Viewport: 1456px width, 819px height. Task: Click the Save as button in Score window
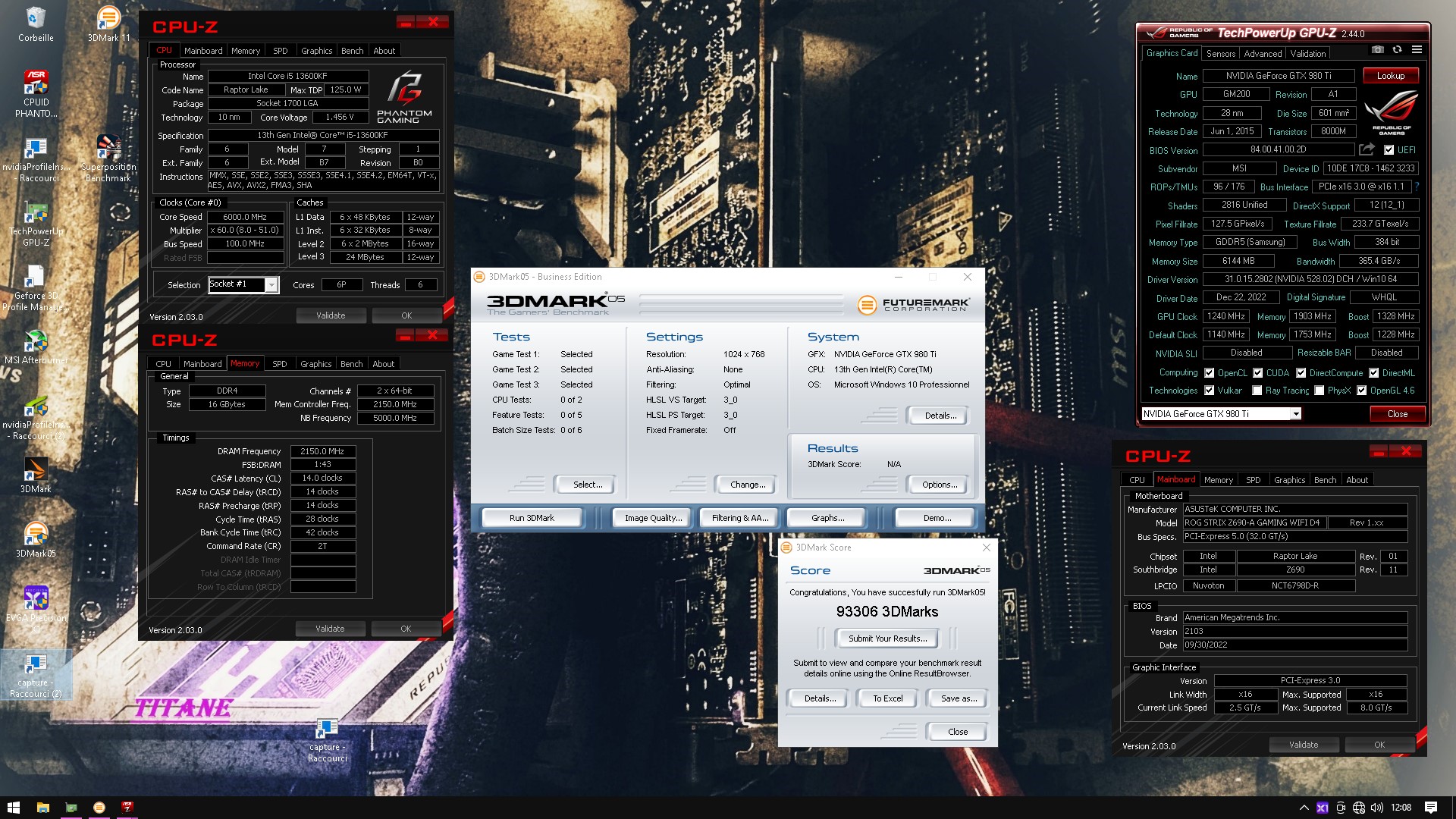[x=959, y=698]
